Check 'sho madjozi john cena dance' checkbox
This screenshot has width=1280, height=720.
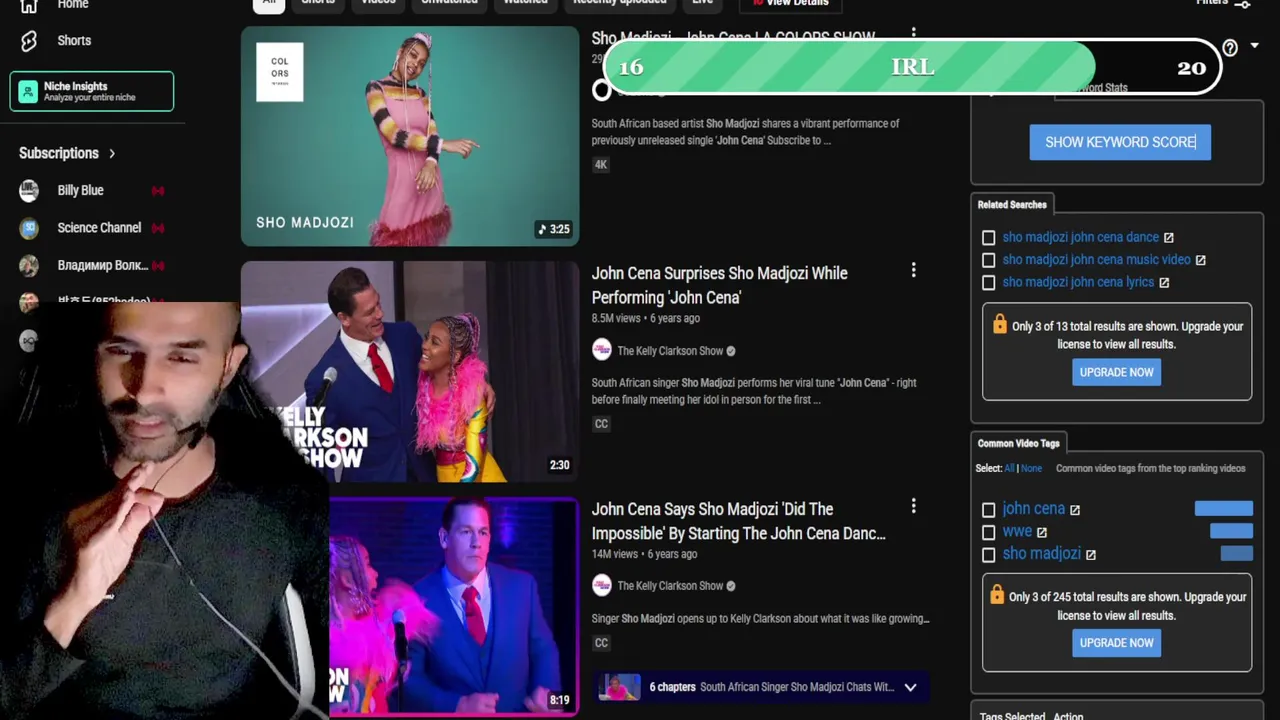pyautogui.click(x=988, y=238)
